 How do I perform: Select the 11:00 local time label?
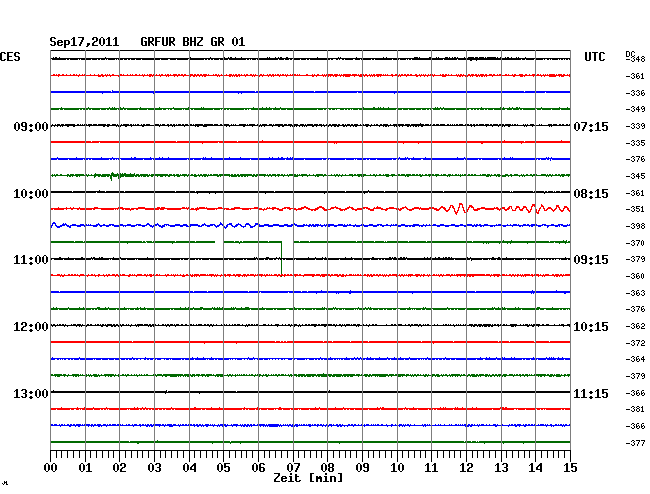31,260
